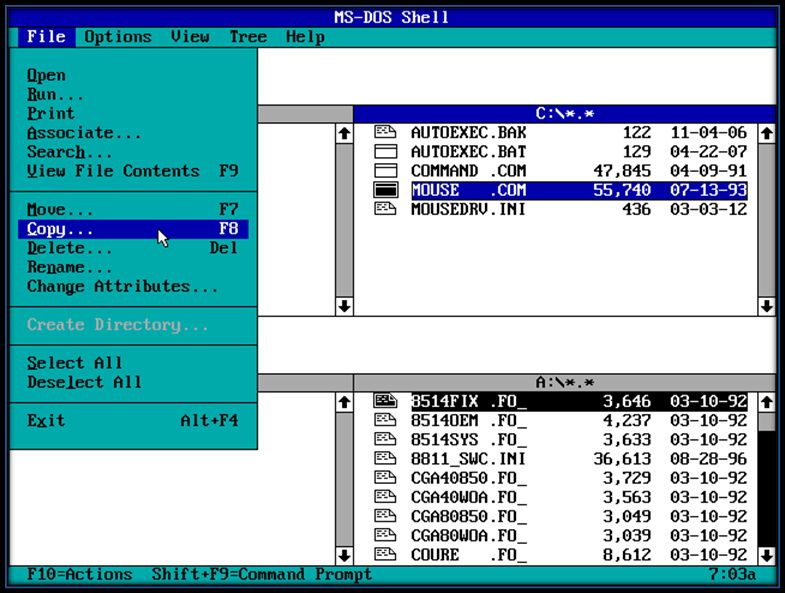Image resolution: width=785 pixels, height=593 pixels.
Task: Choose Open from the File menu
Action: [x=133, y=75]
